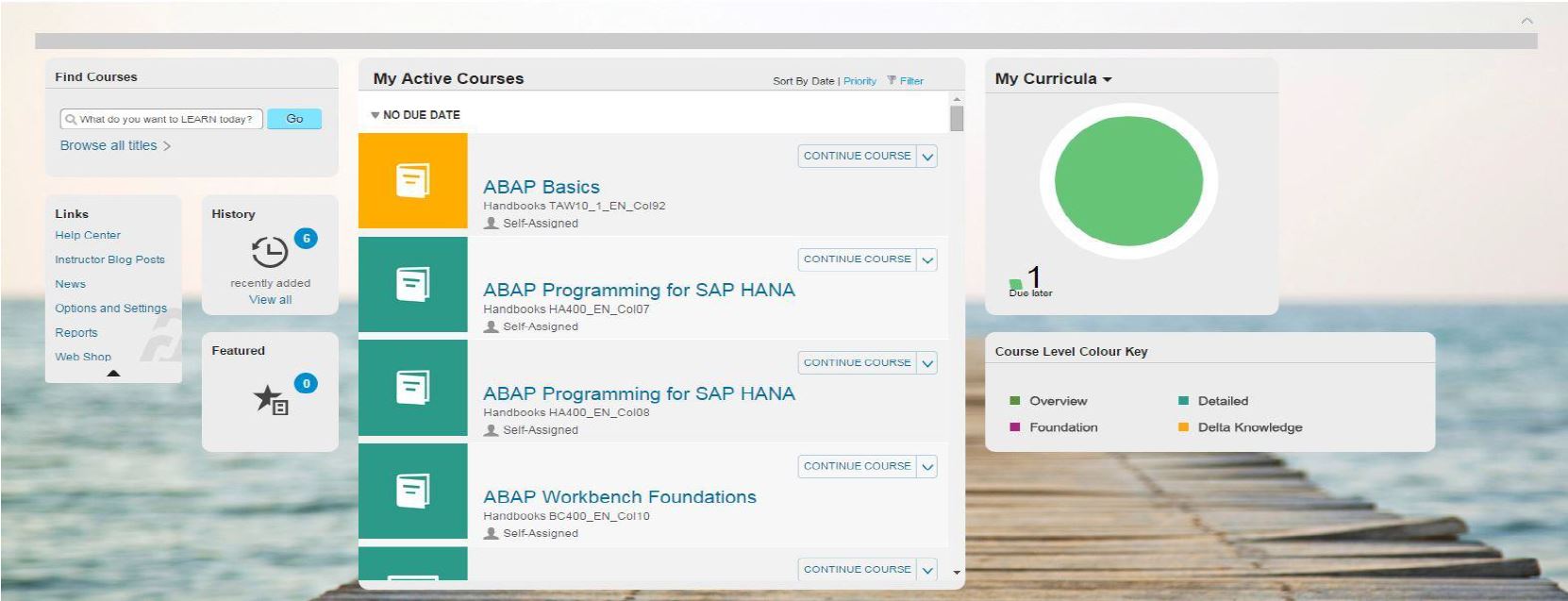
Task: Click the recently added label in History
Action: 270,283
